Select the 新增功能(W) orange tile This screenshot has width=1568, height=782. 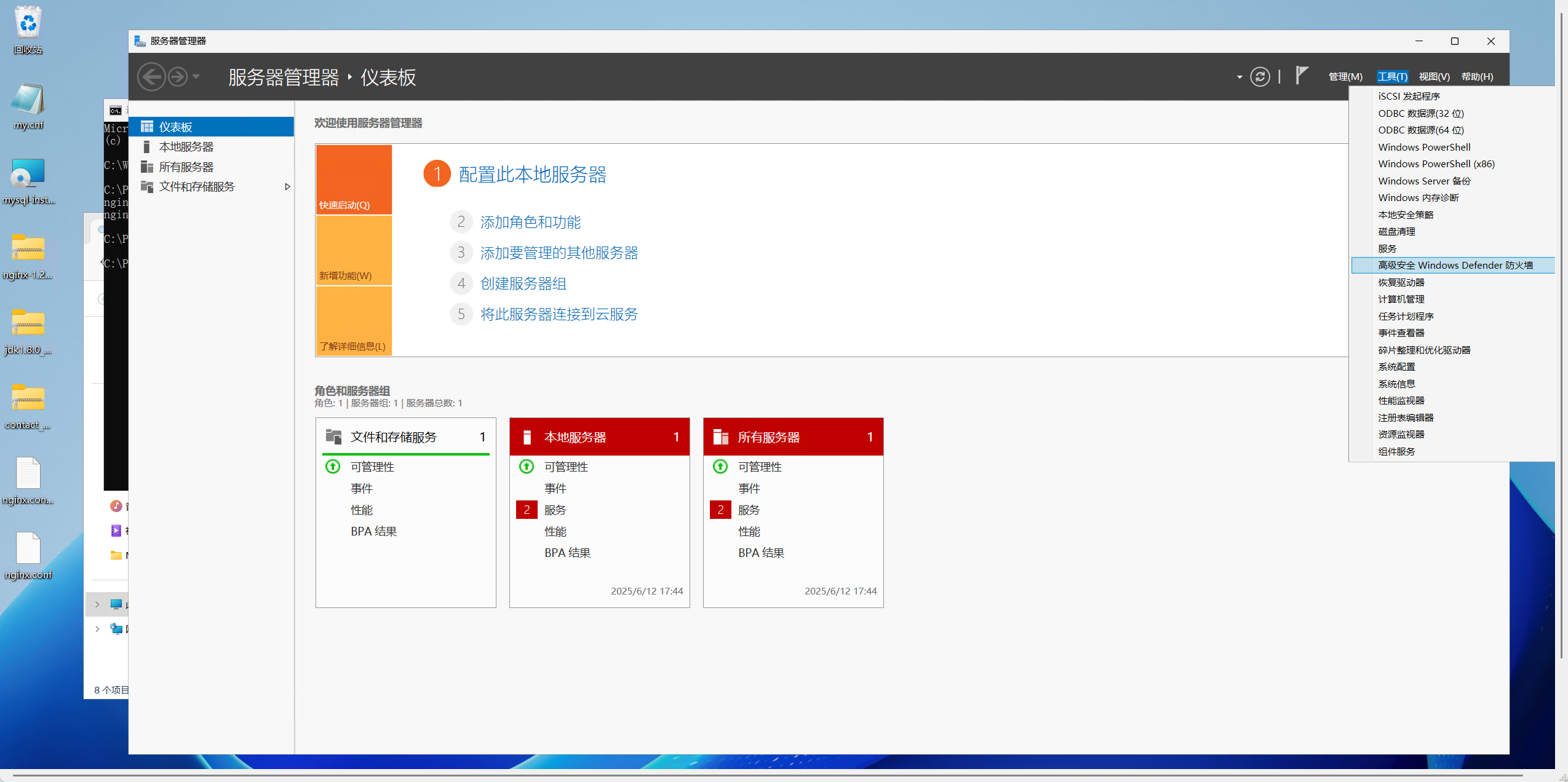point(354,251)
